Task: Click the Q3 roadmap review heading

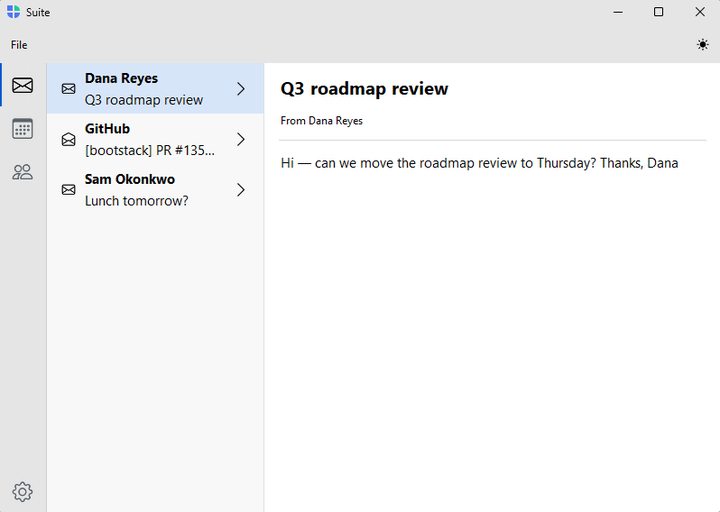Action: (364, 89)
